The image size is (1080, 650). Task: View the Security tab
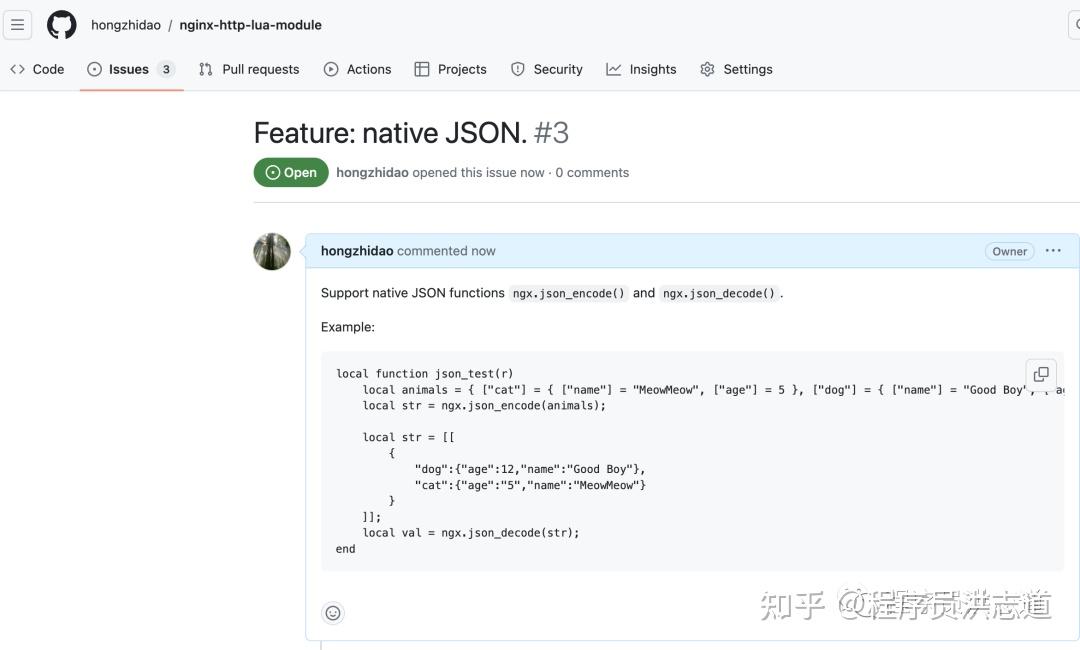(547, 69)
